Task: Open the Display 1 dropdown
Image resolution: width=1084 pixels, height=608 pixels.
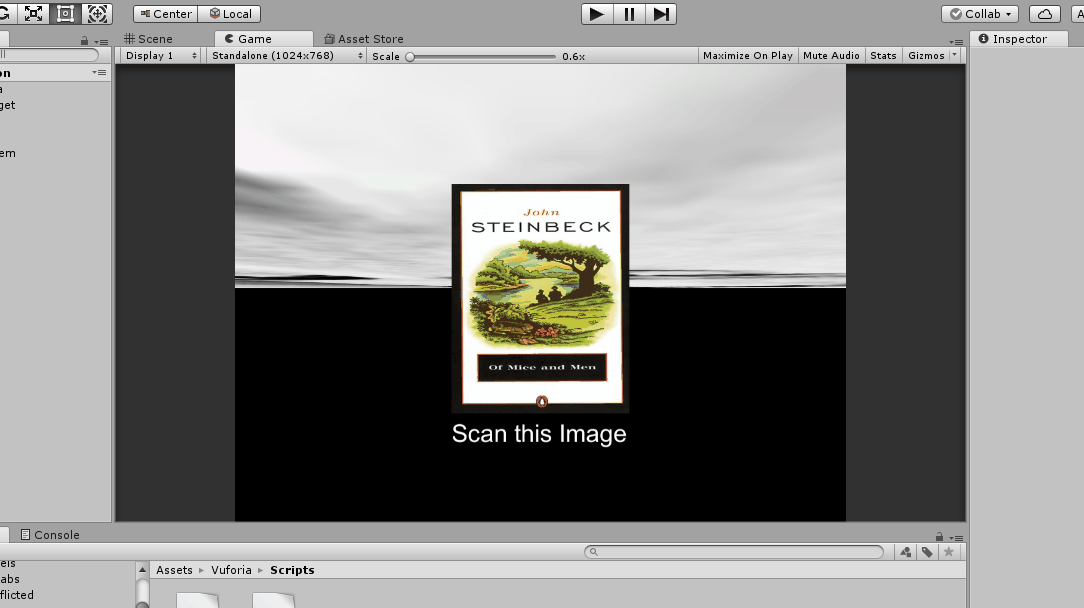Action: point(158,55)
